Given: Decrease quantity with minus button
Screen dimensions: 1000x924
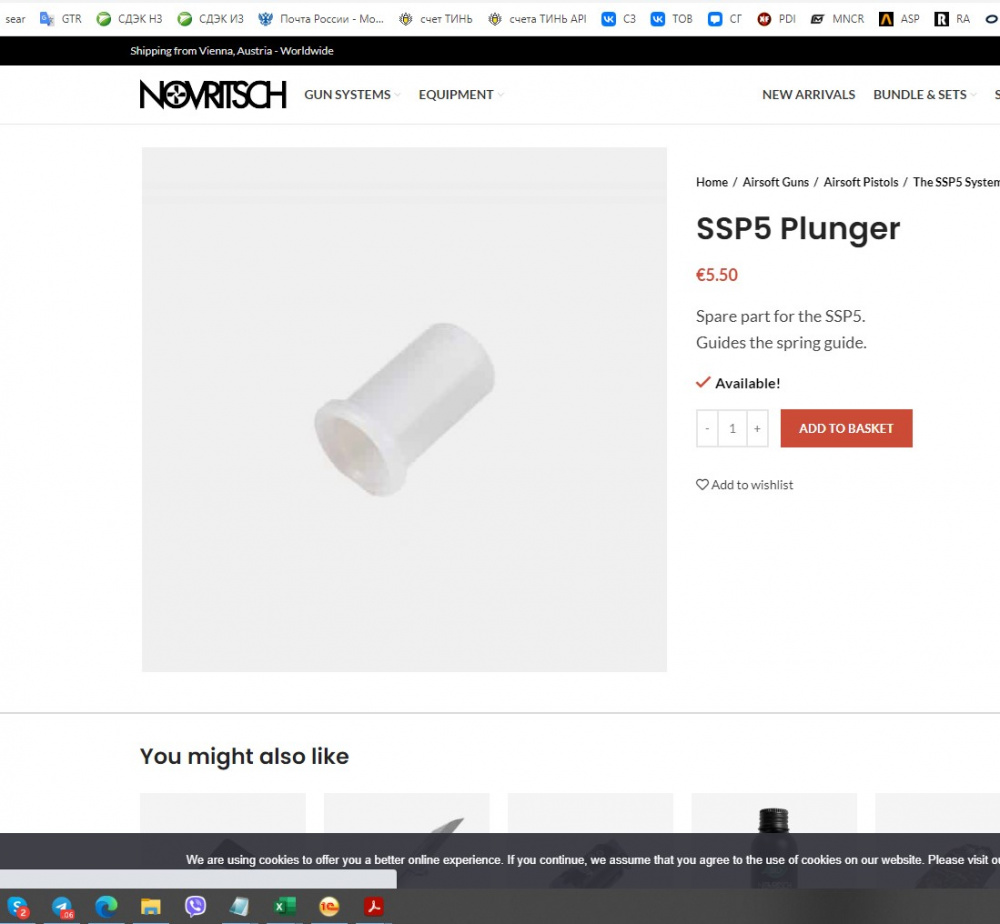Looking at the screenshot, I should point(707,429).
